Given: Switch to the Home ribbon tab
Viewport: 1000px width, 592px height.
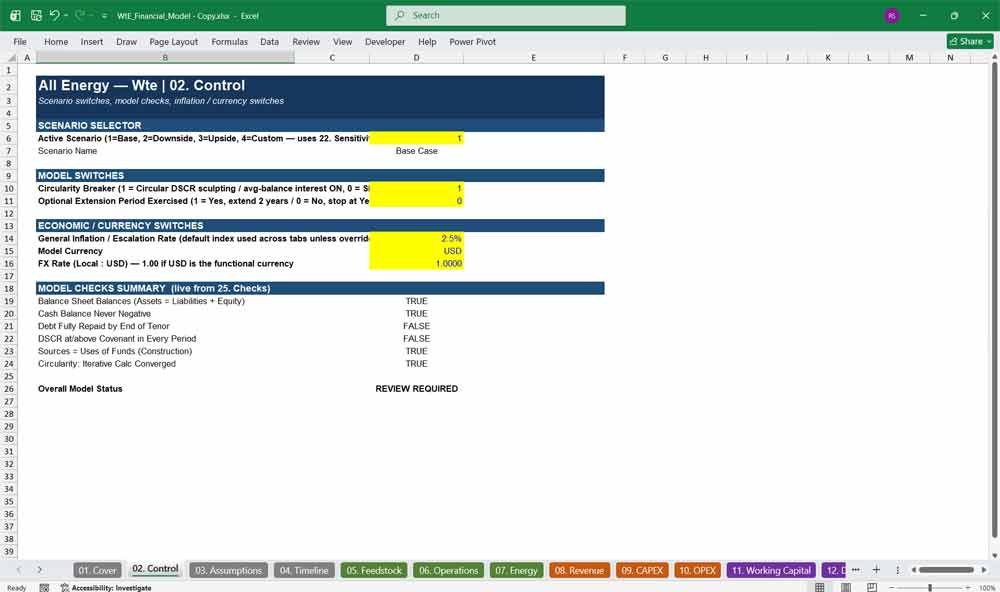Looking at the screenshot, I should 56,41.
